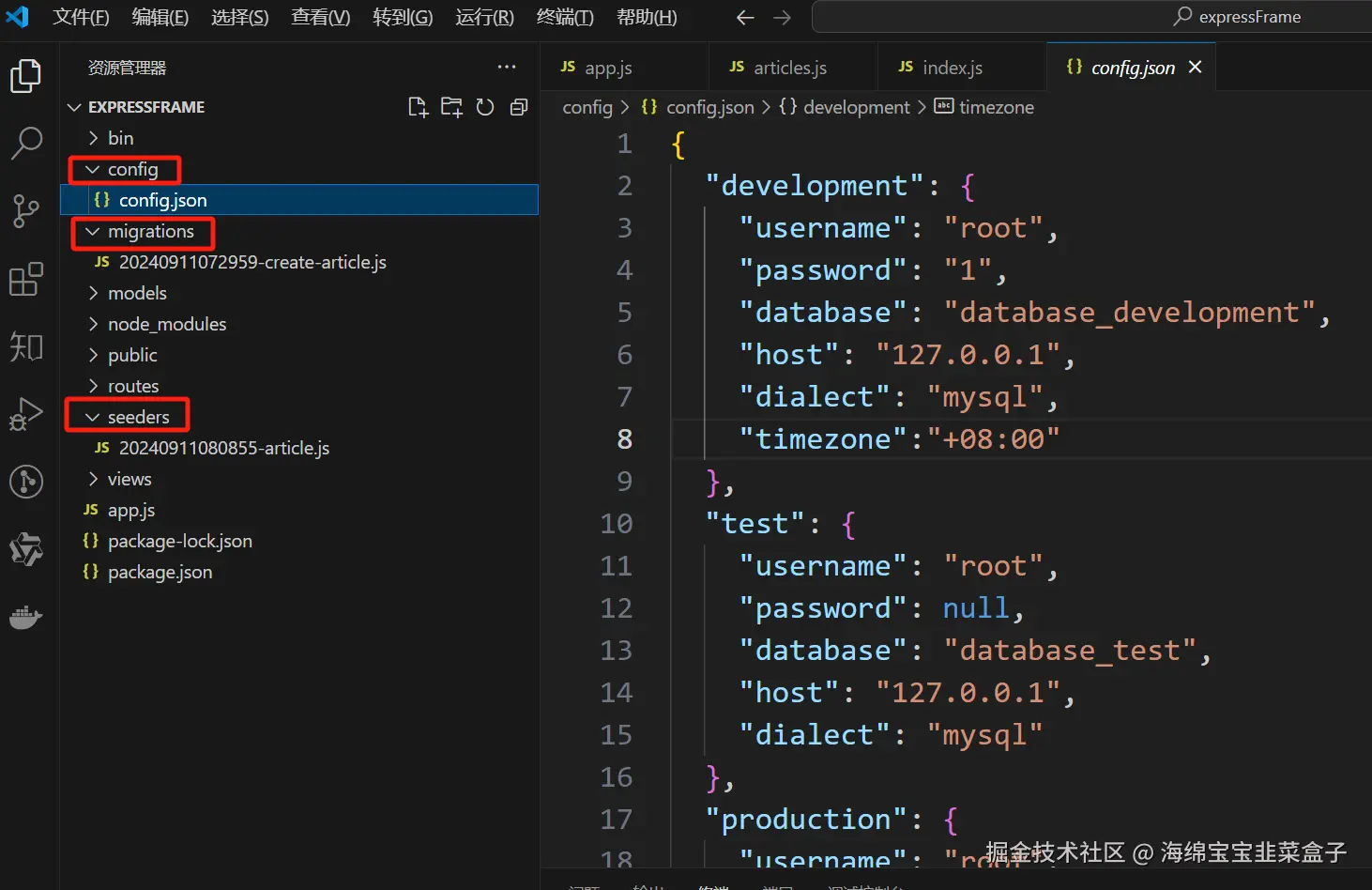Image resolution: width=1372 pixels, height=890 pixels.
Task: Open the Explorer view in activity bar
Action: [x=26, y=77]
